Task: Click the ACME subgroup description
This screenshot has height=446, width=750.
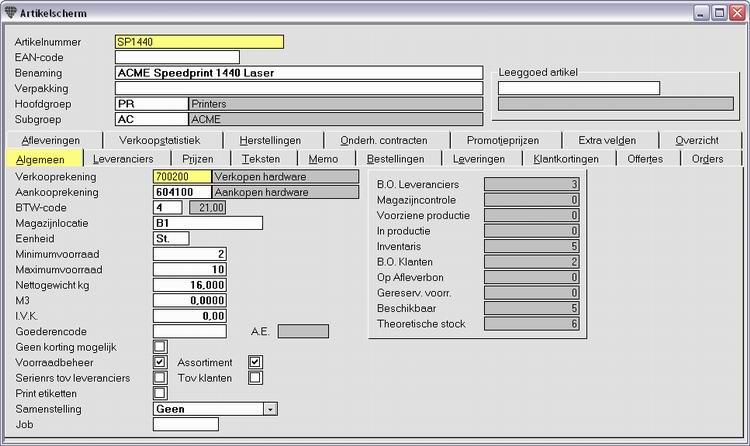Action: [336, 119]
